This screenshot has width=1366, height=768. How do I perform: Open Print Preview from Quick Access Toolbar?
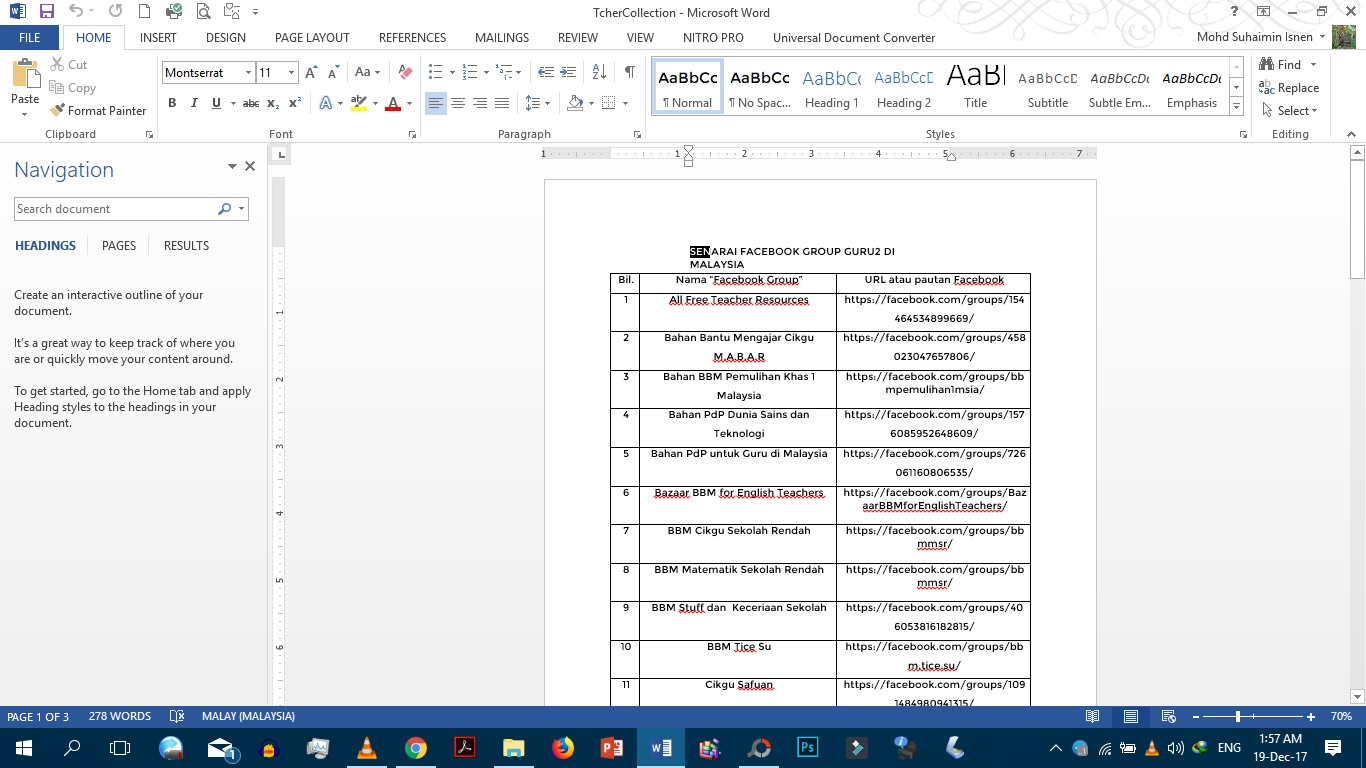204,12
